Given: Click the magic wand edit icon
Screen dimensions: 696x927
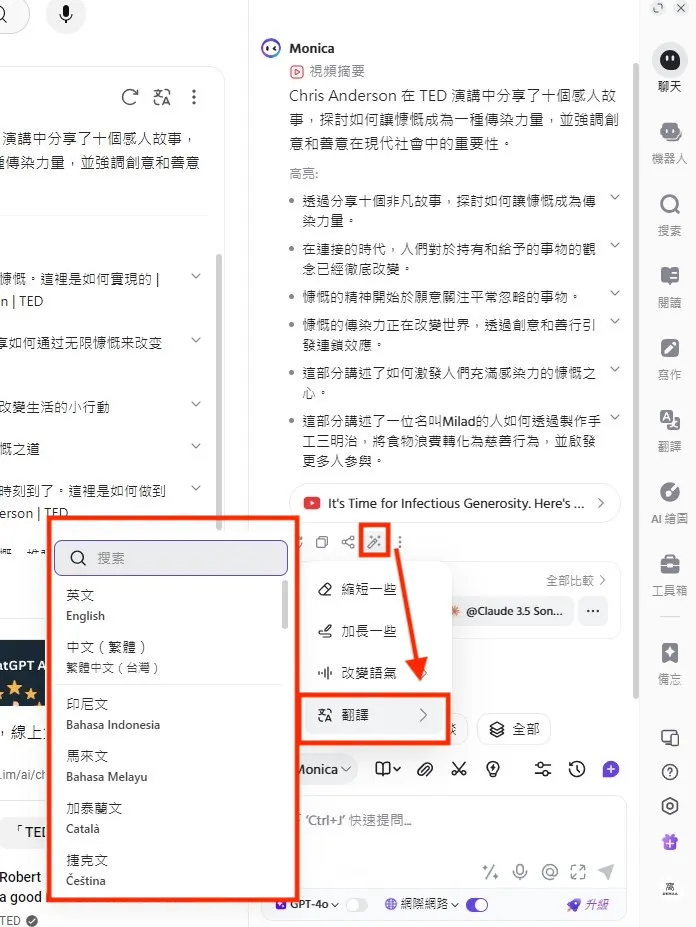Looking at the screenshot, I should click(x=374, y=540).
